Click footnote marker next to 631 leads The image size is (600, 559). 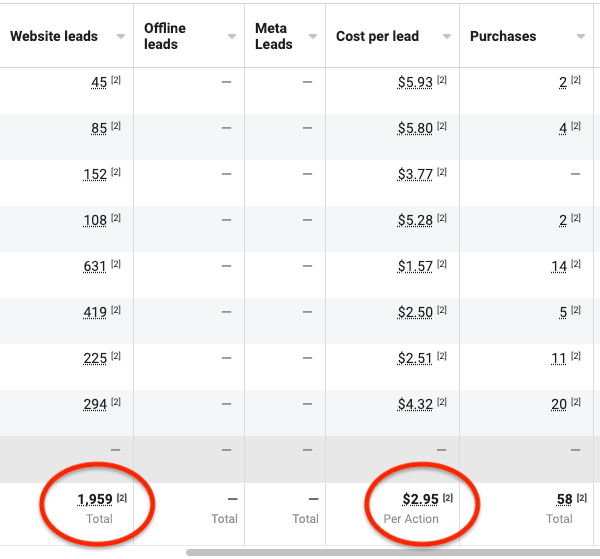(116, 264)
